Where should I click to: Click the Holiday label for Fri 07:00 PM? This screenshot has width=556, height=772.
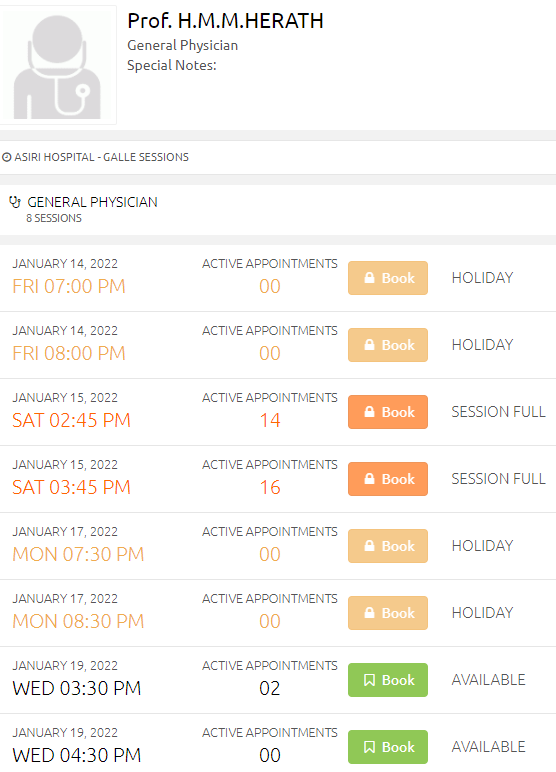(x=483, y=278)
